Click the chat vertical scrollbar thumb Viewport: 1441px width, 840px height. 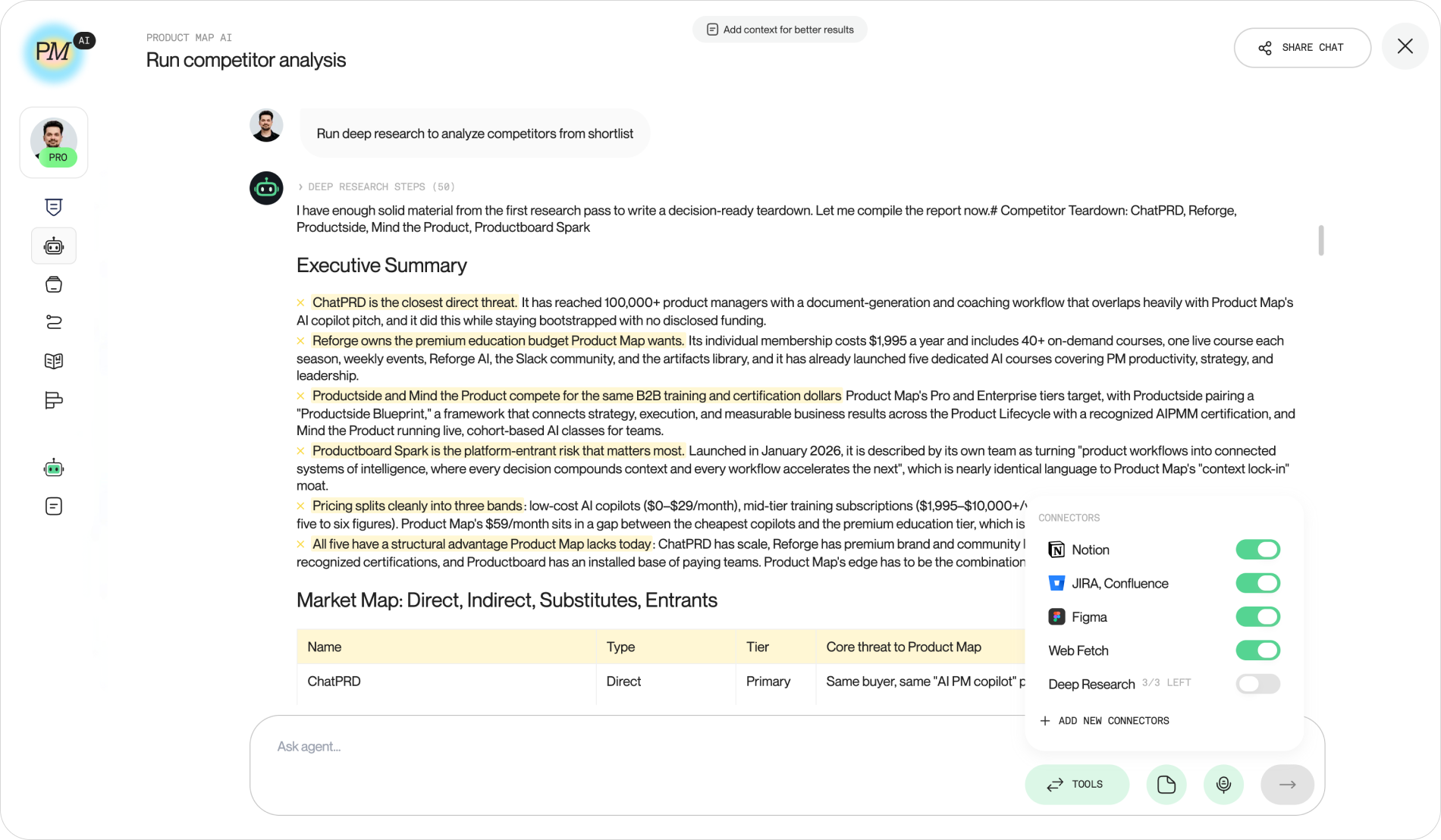(x=1321, y=240)
